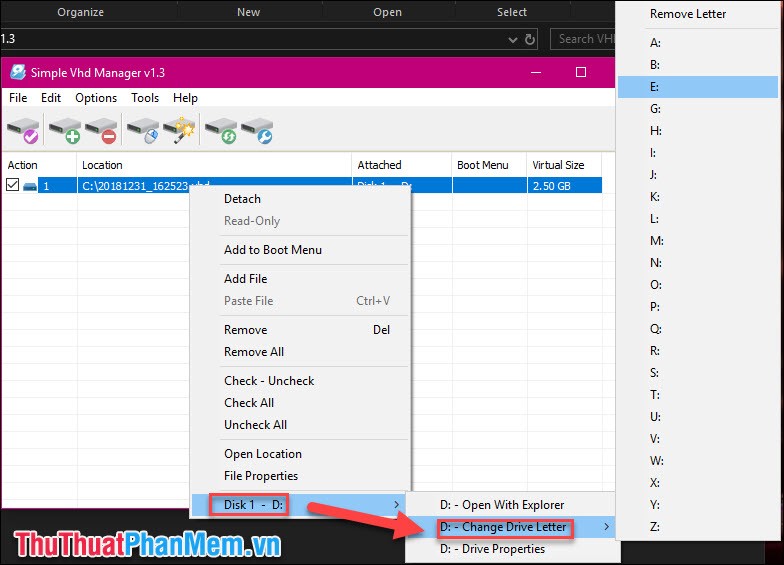Select drive letter M:

(x=698, y=241)
